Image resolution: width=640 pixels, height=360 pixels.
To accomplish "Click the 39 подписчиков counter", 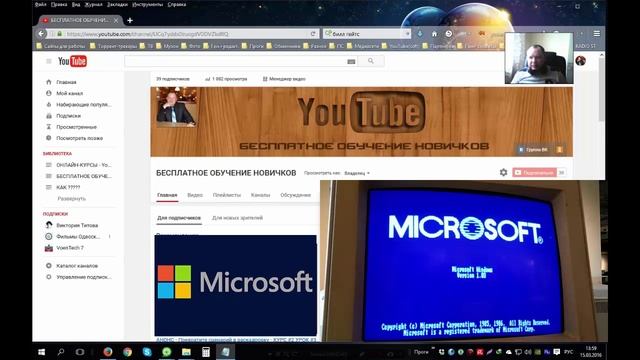I will (x=173, y=79).
